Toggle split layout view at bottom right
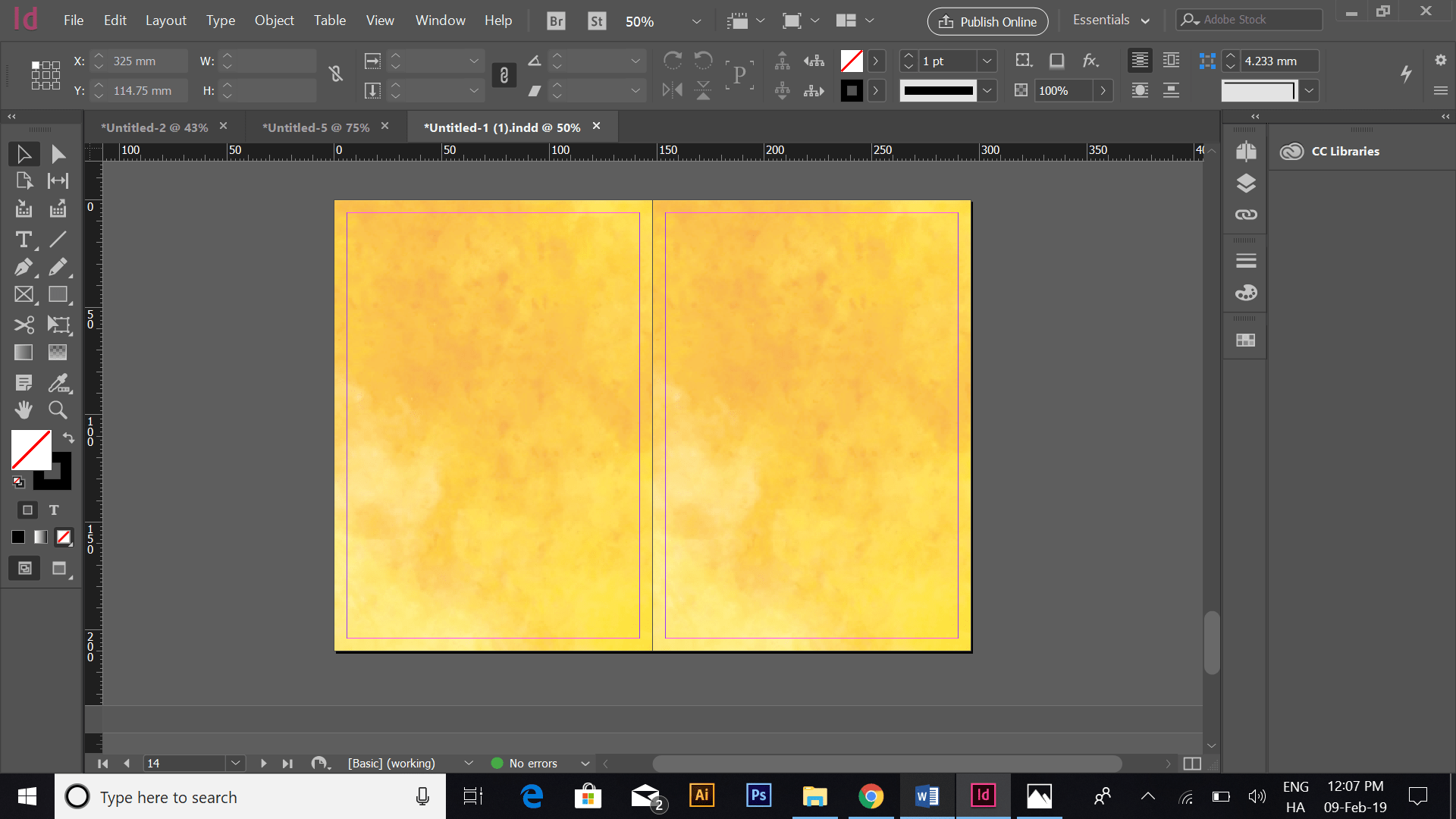 click(1192, 764)
